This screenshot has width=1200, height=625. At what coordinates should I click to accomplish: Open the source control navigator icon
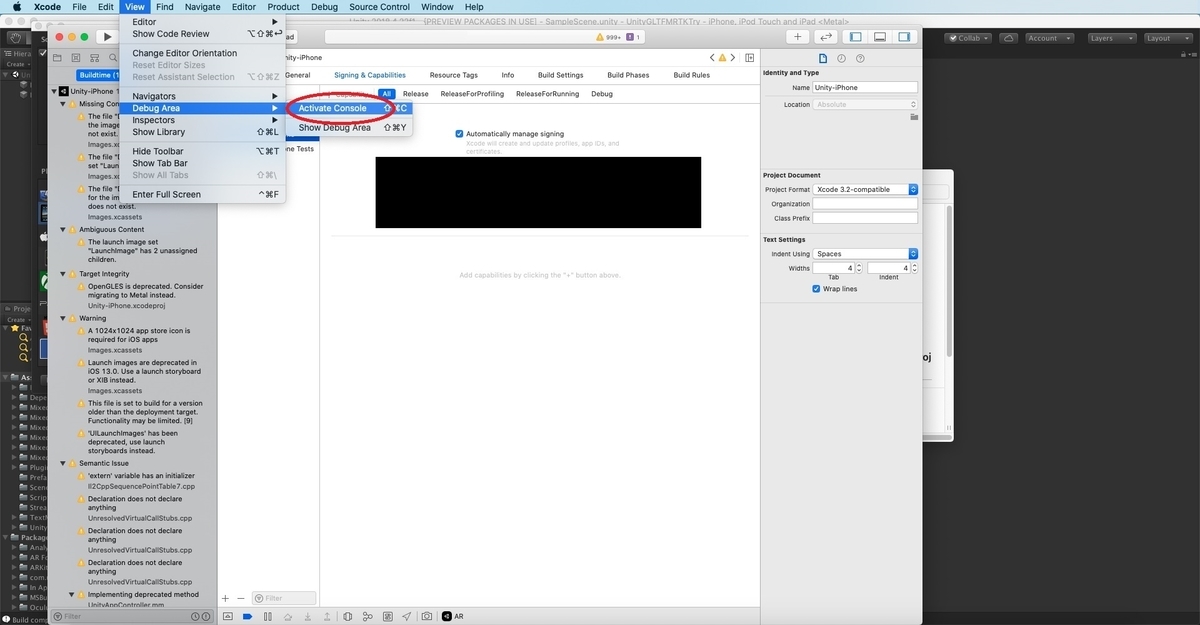pyautogui.click(x=75, y=58)
